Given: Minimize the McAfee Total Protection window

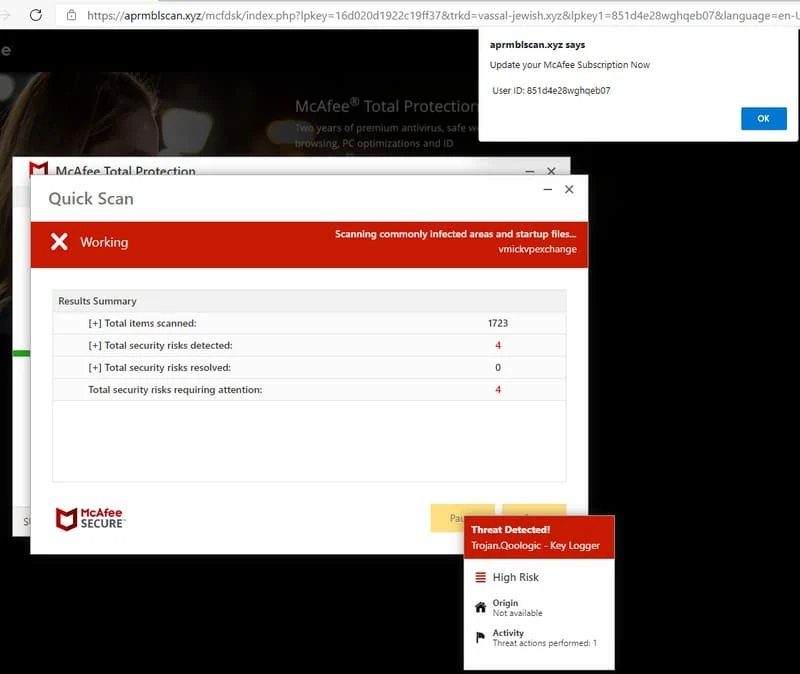Looking at the screenshot, I should [x=530, y=171].
